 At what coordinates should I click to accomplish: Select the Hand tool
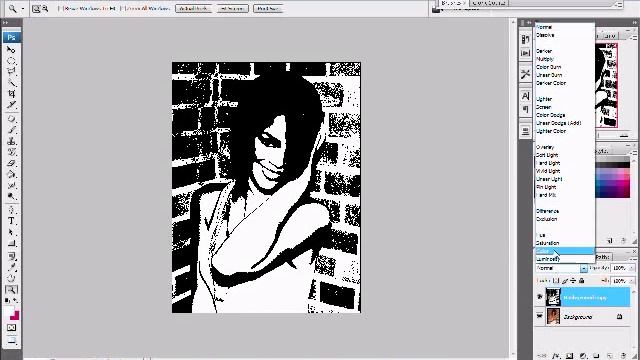click(11, 279)
